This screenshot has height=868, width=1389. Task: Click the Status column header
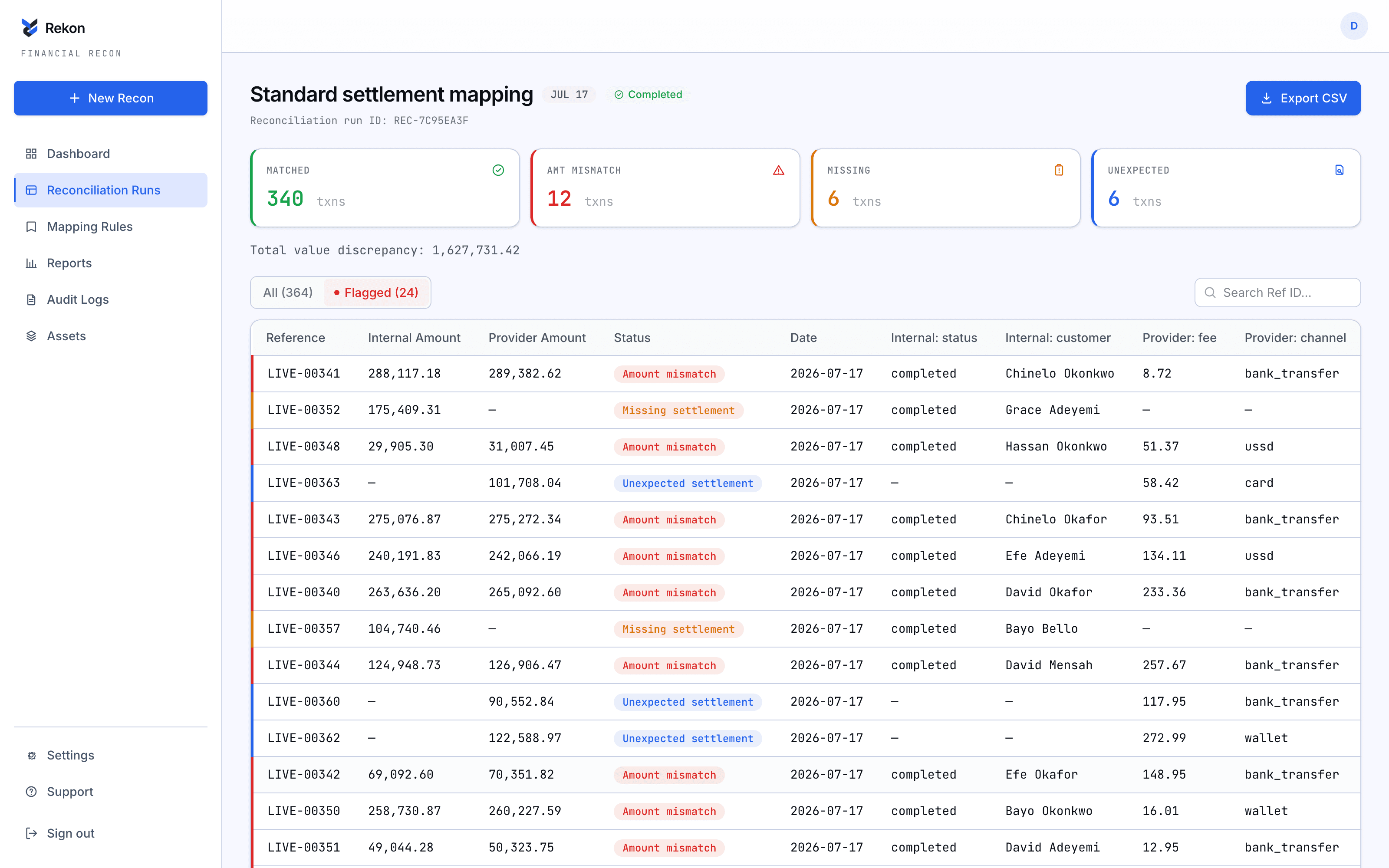pos(632,338)
